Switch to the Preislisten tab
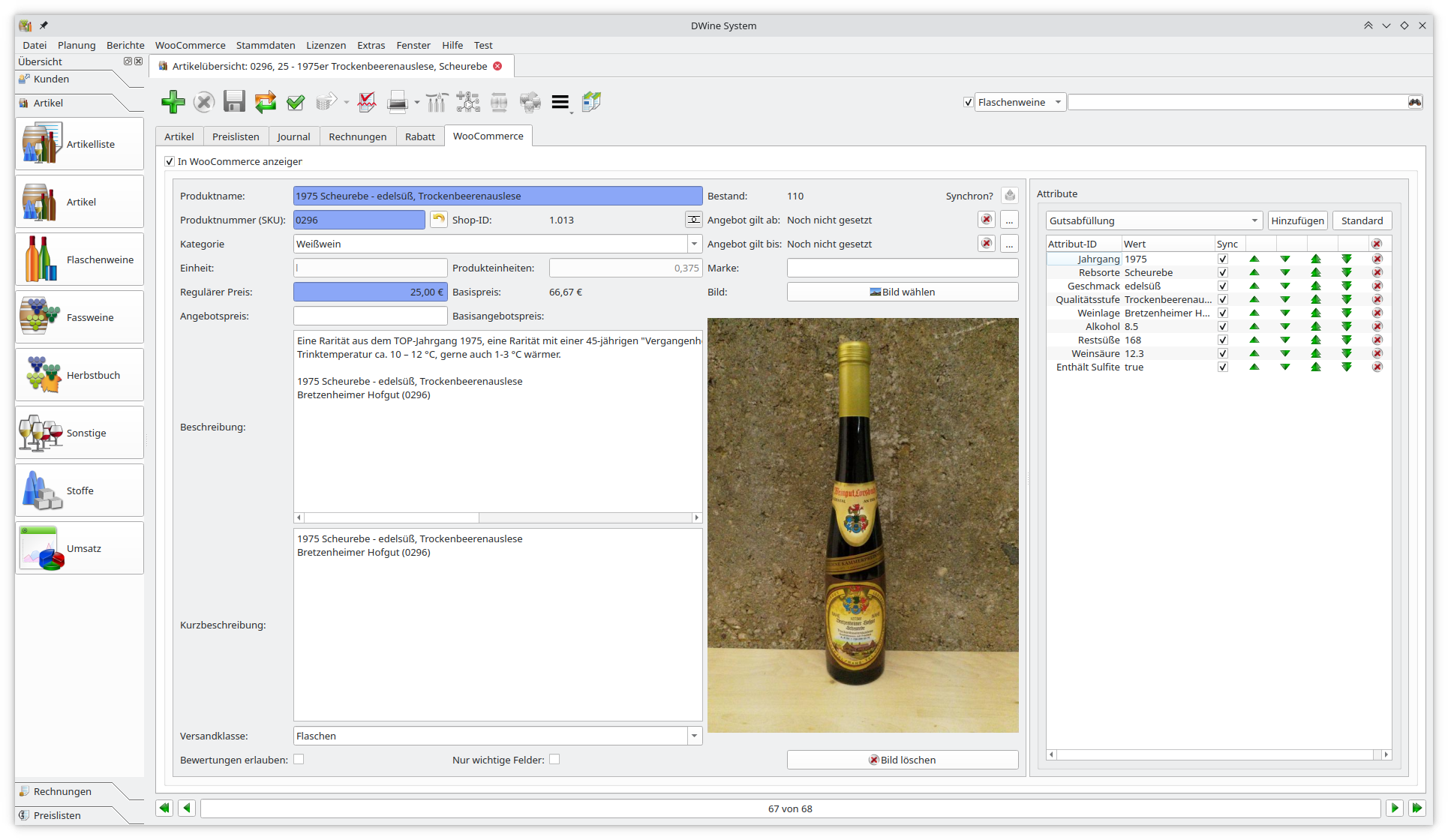 pos(236,136)
